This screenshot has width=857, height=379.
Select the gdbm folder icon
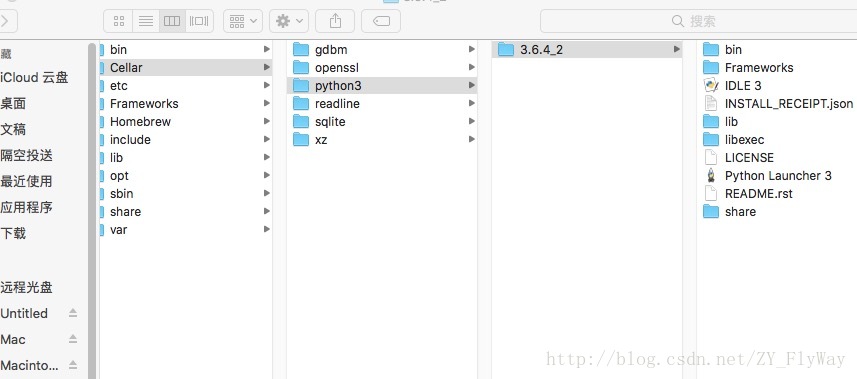pos(301,50)
